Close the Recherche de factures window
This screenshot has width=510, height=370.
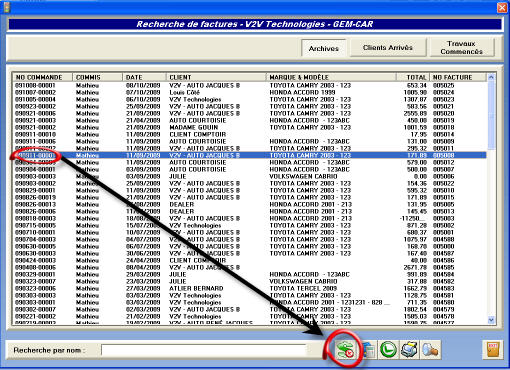tap(502, 7)
